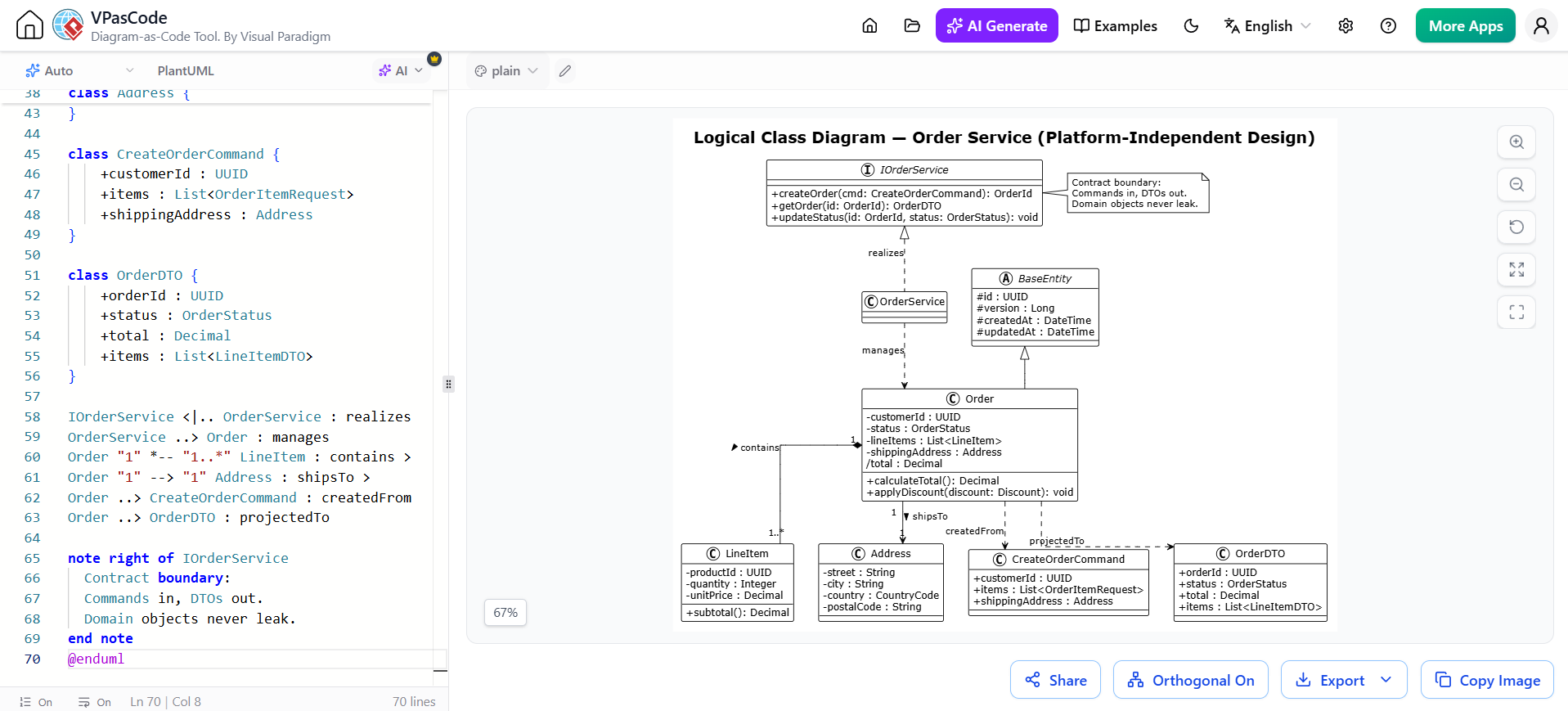Click the Copy Image button
Screen dimensions: 1568x711
point(1487,680)
